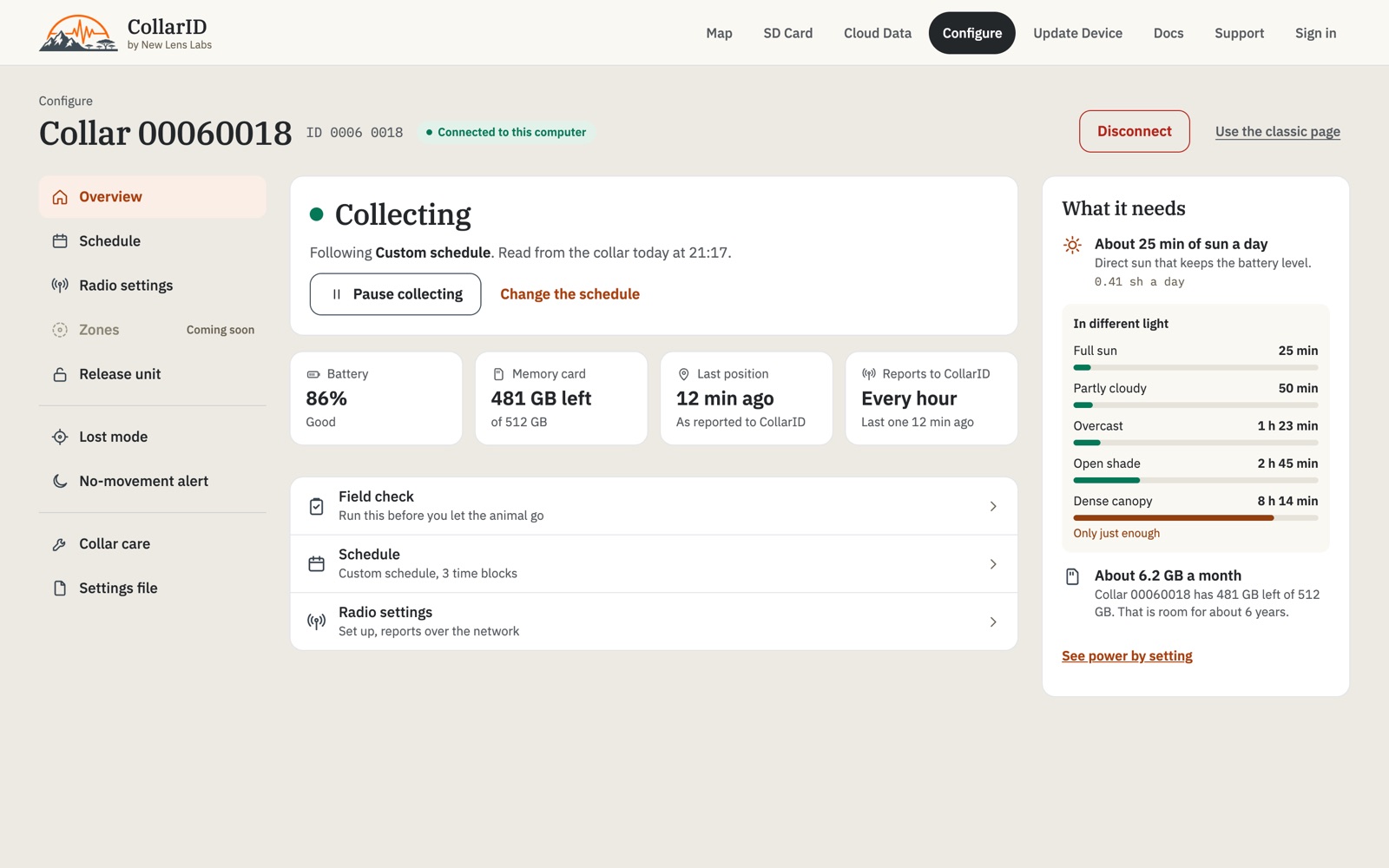Switch to Cloud Data in top navigation

pos(878,33)
